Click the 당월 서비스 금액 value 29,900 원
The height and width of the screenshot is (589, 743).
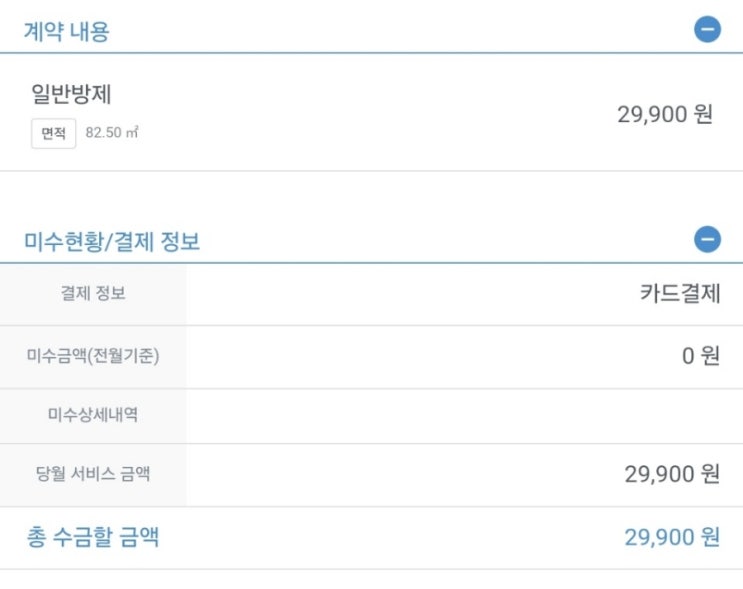(x=672, y=474)
